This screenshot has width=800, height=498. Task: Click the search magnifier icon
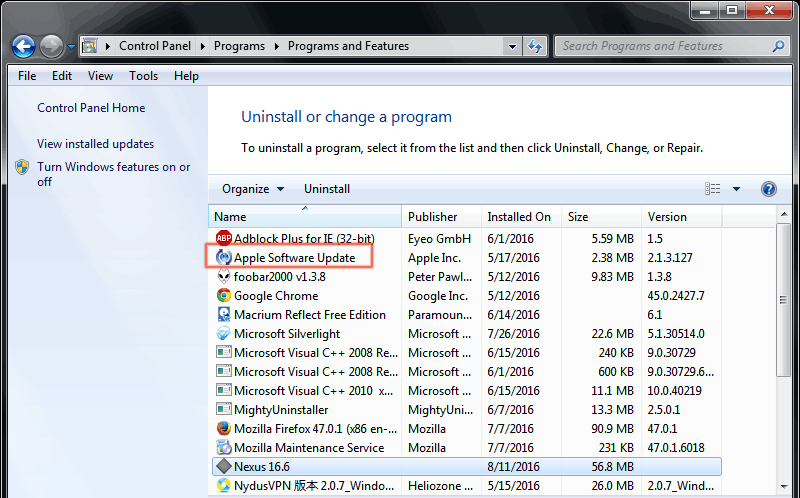click(778, 46)
